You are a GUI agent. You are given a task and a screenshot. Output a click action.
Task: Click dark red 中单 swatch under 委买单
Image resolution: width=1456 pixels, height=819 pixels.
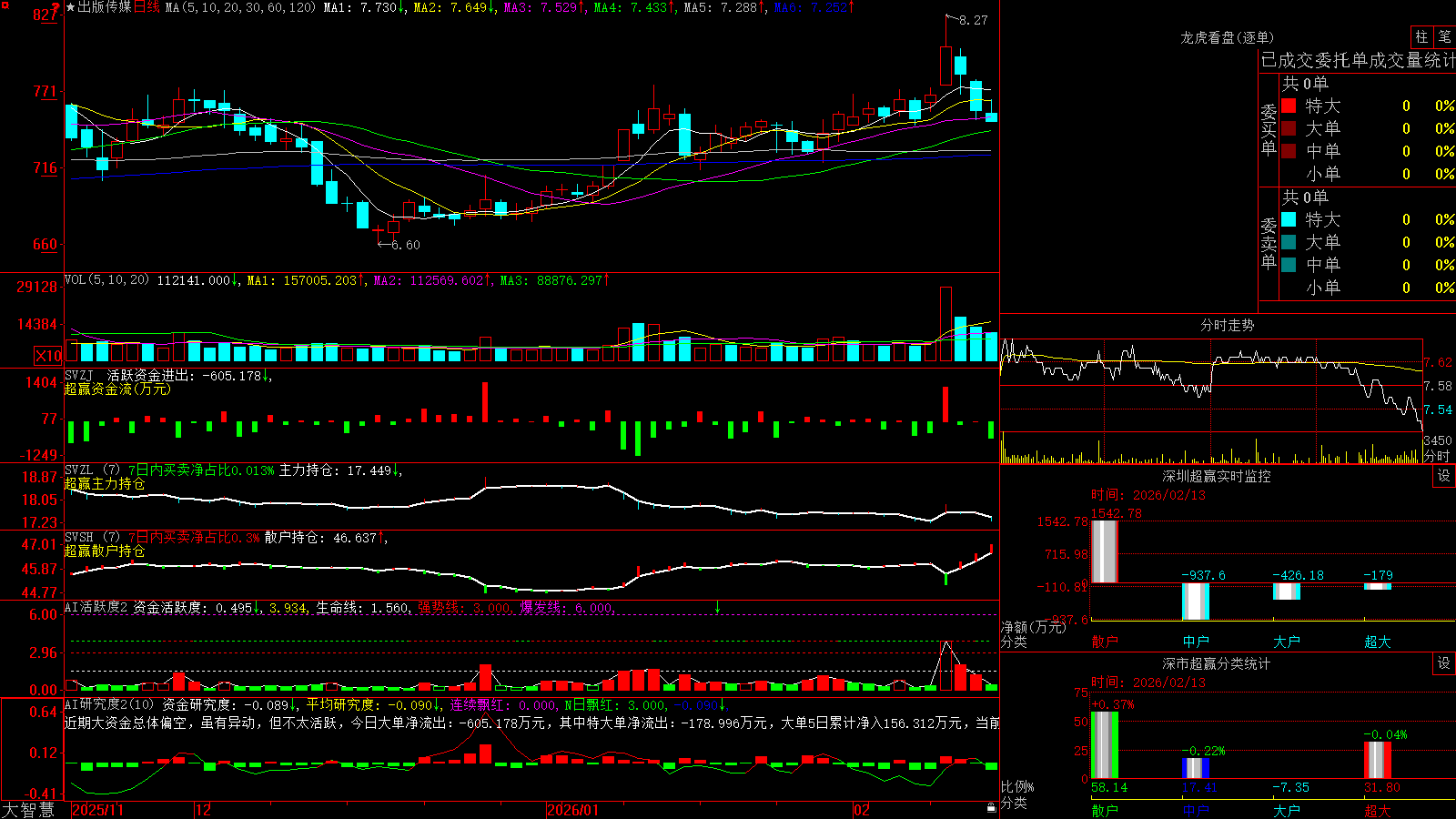click(x=1289, y=151)
